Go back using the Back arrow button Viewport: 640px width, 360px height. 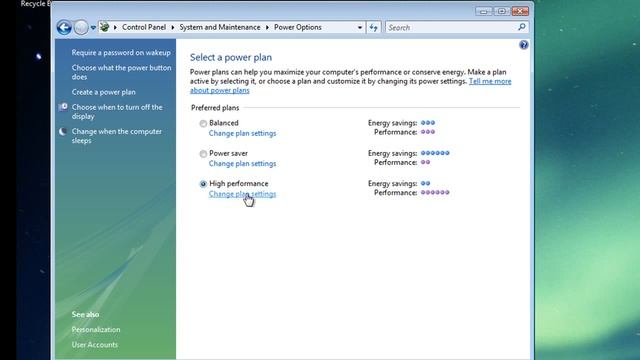[64, 27]
